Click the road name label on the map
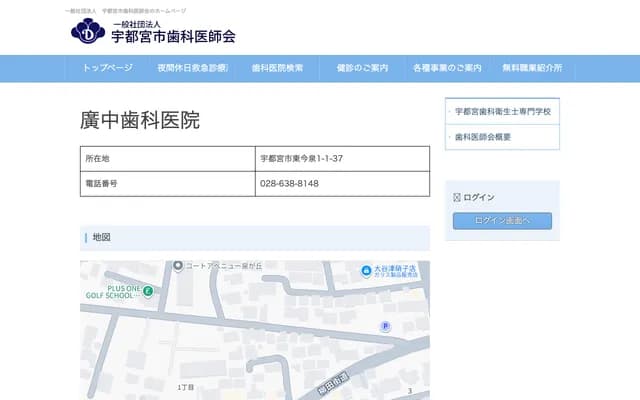 tap(333, 384)
